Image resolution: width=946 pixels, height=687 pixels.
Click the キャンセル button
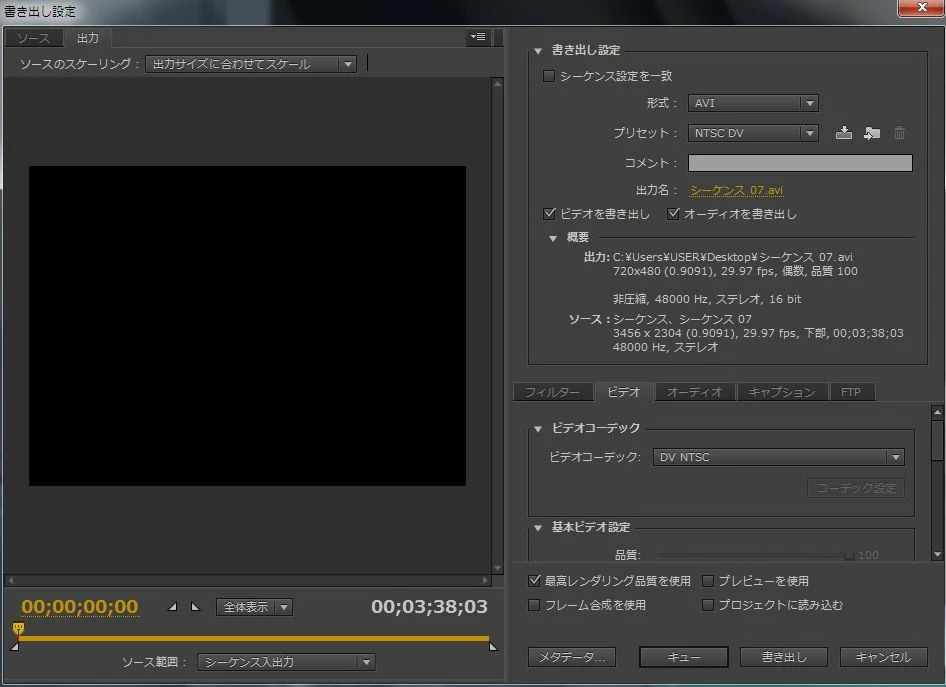point(883,657)
